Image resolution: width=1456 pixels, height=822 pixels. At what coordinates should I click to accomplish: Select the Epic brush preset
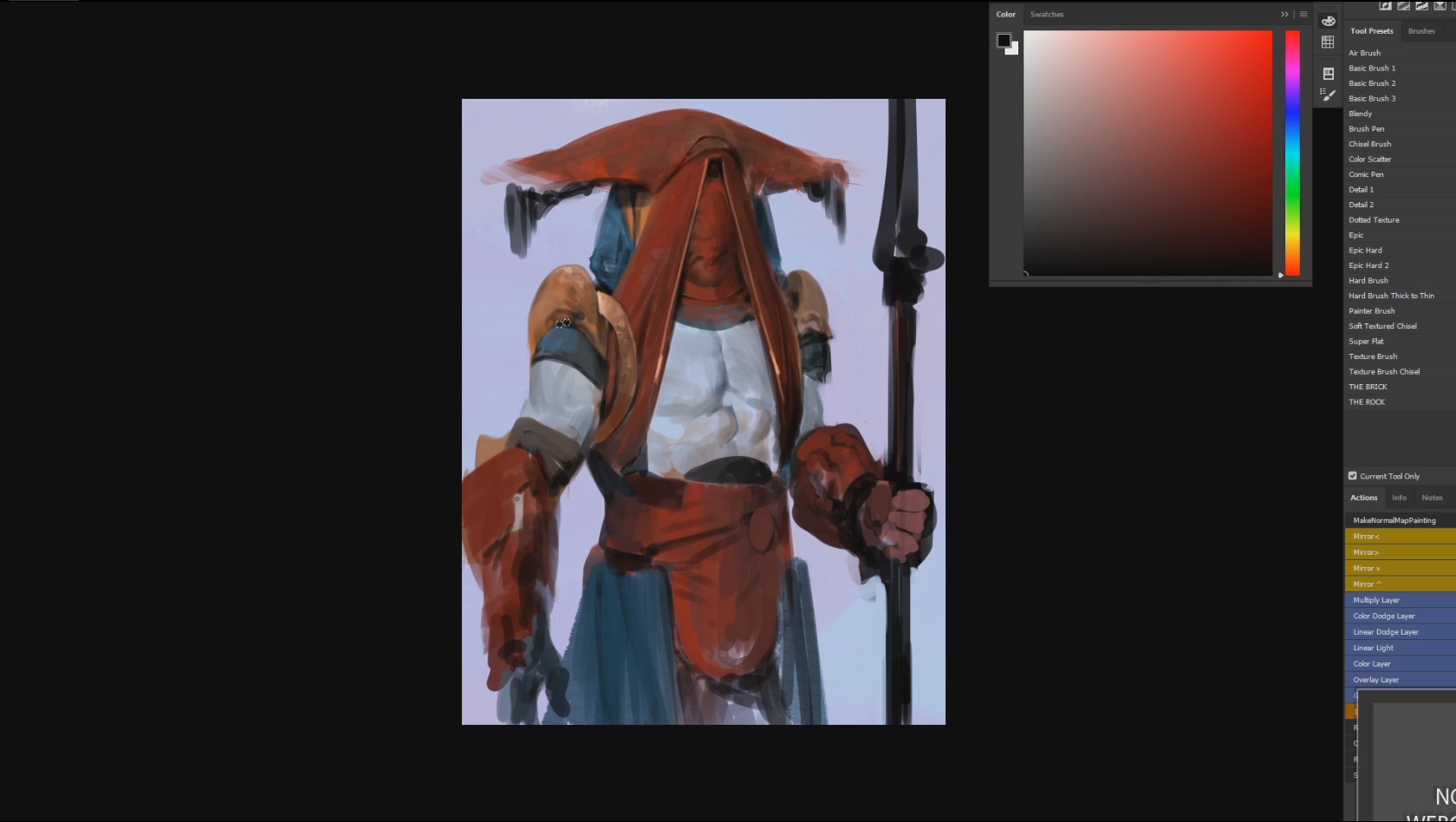click(1401, 235)
